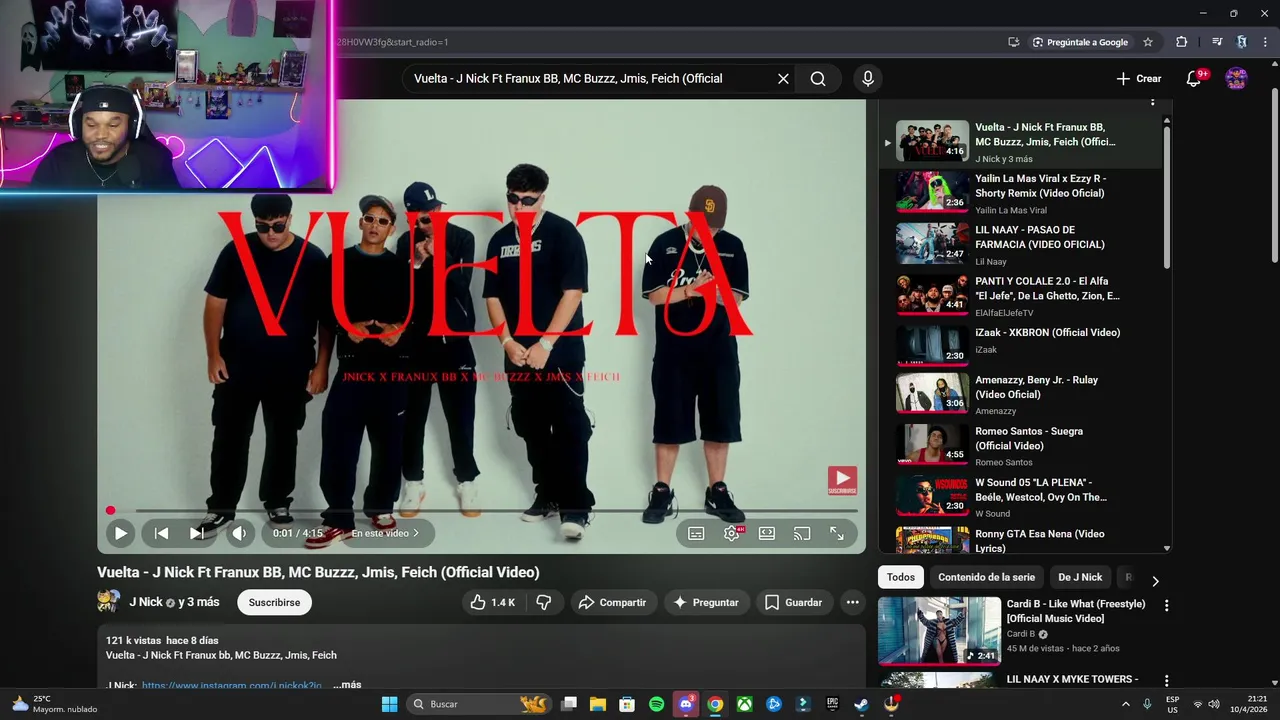Open Spotify from the taskbar
This screenshot has height=720, width=1280.
656,704
